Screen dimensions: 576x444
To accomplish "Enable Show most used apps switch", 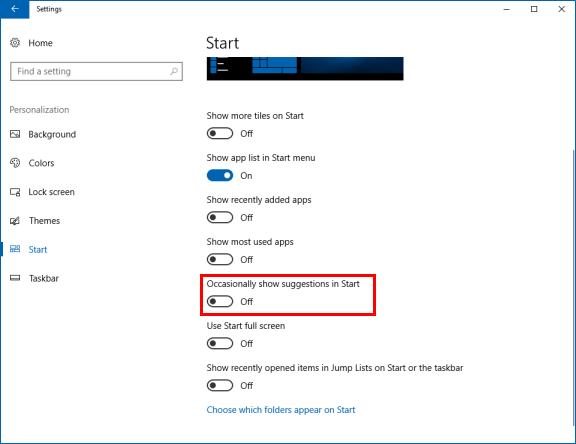I will [220, 260].
